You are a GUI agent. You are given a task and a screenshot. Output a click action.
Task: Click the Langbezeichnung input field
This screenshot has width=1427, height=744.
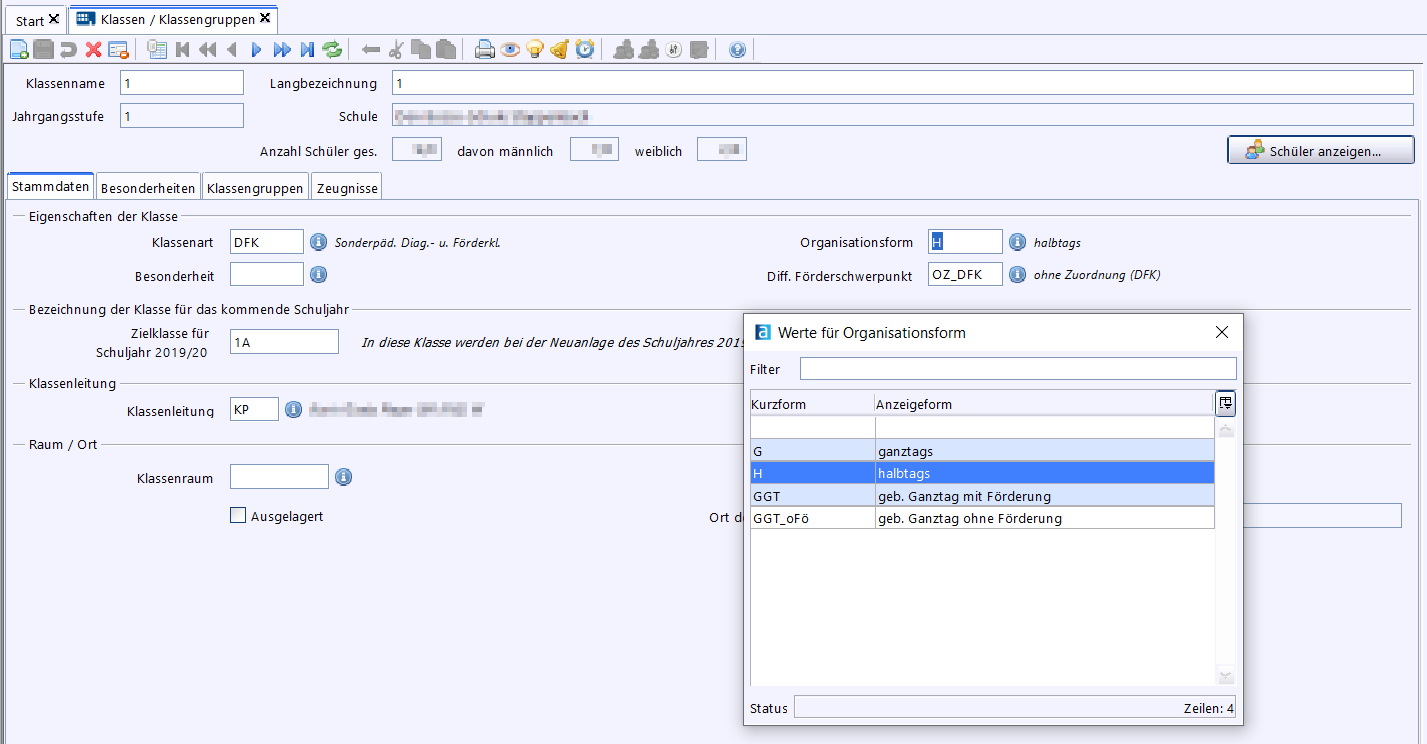point(903,83)
